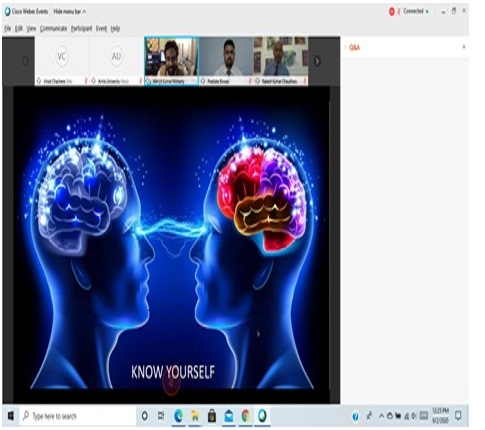Screen dimensions: 485x430
Task: Select the active speaker video thumbnail
Action: coord(171,61)
